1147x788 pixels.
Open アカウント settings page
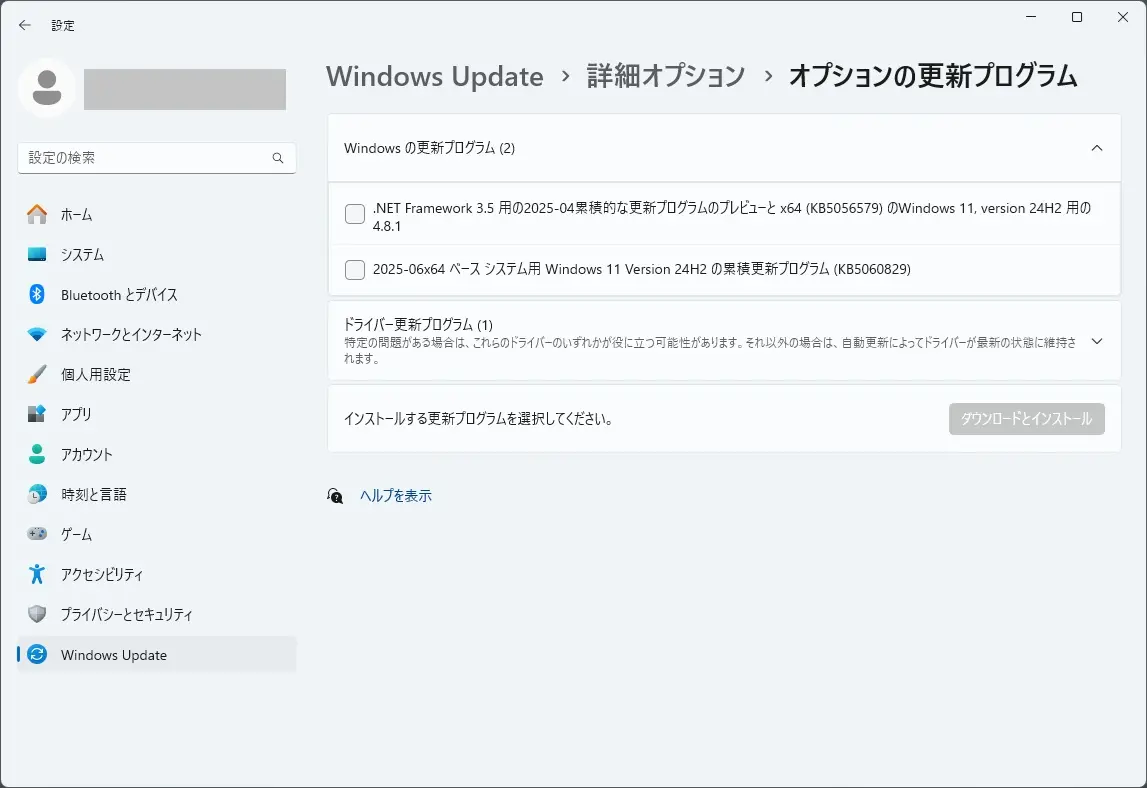tap(157, 454)
